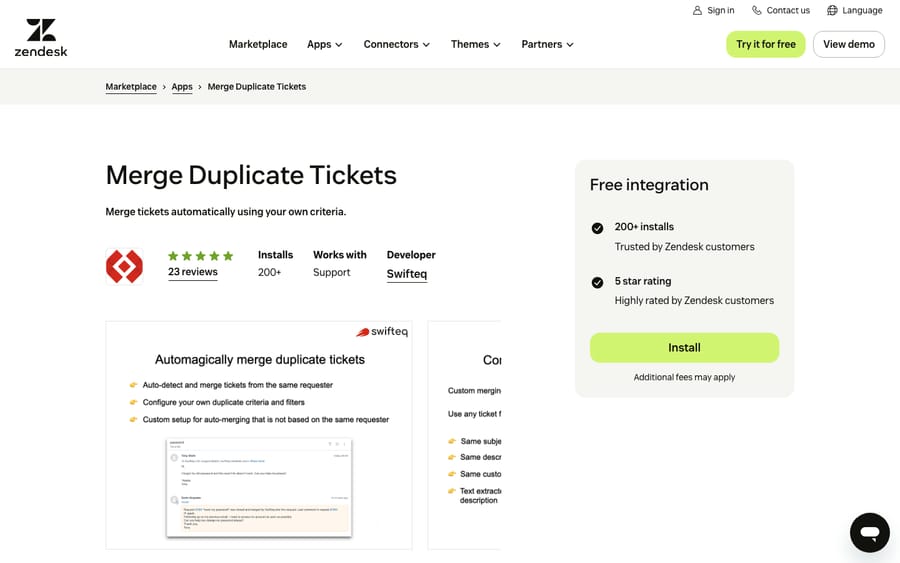The width and height of the screenshot is (900, 563).
Task: Click the Merge tickets automatically description text
Action: pos(226,212)
